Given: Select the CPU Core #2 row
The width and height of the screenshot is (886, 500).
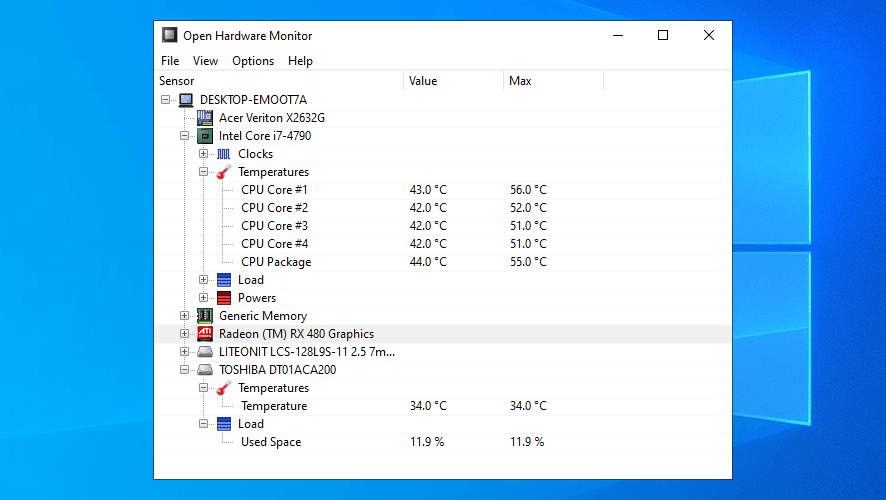Looking at the screenshot, I should [443, 208].
